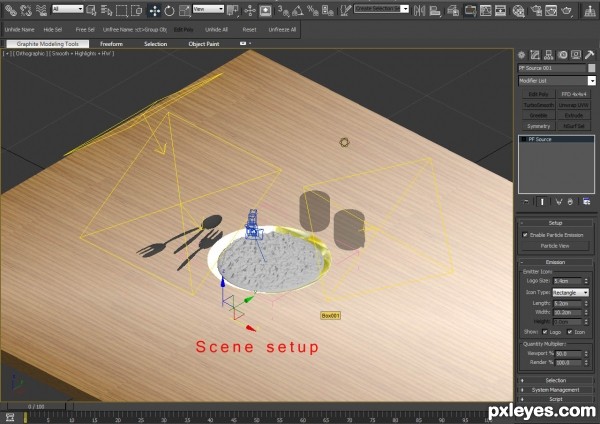This screenshot has width=600, height=424.
Task: Toggle the Show Icon checkbox
Action: pos(570,332)
